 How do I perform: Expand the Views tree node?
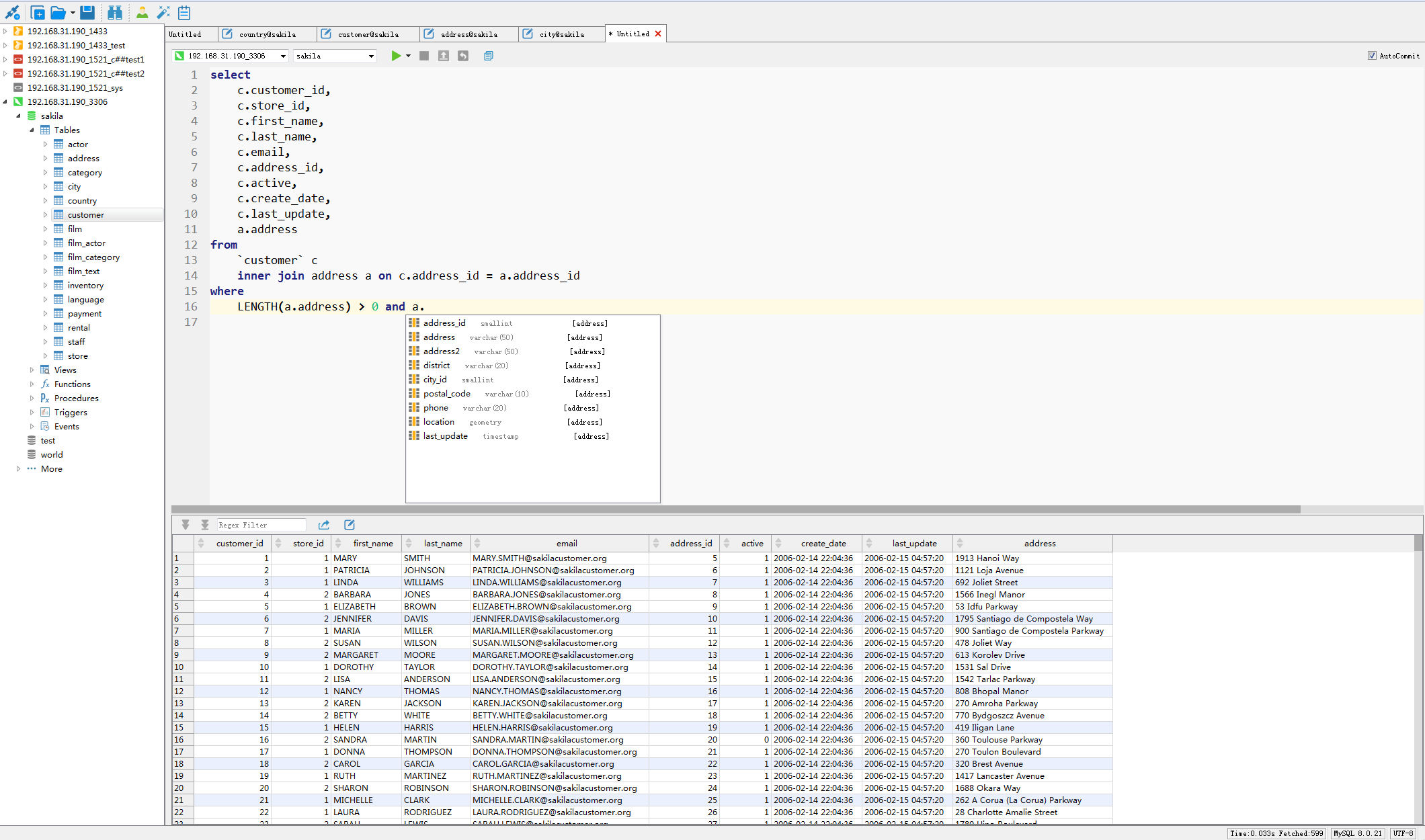click(x=32, y=370)
